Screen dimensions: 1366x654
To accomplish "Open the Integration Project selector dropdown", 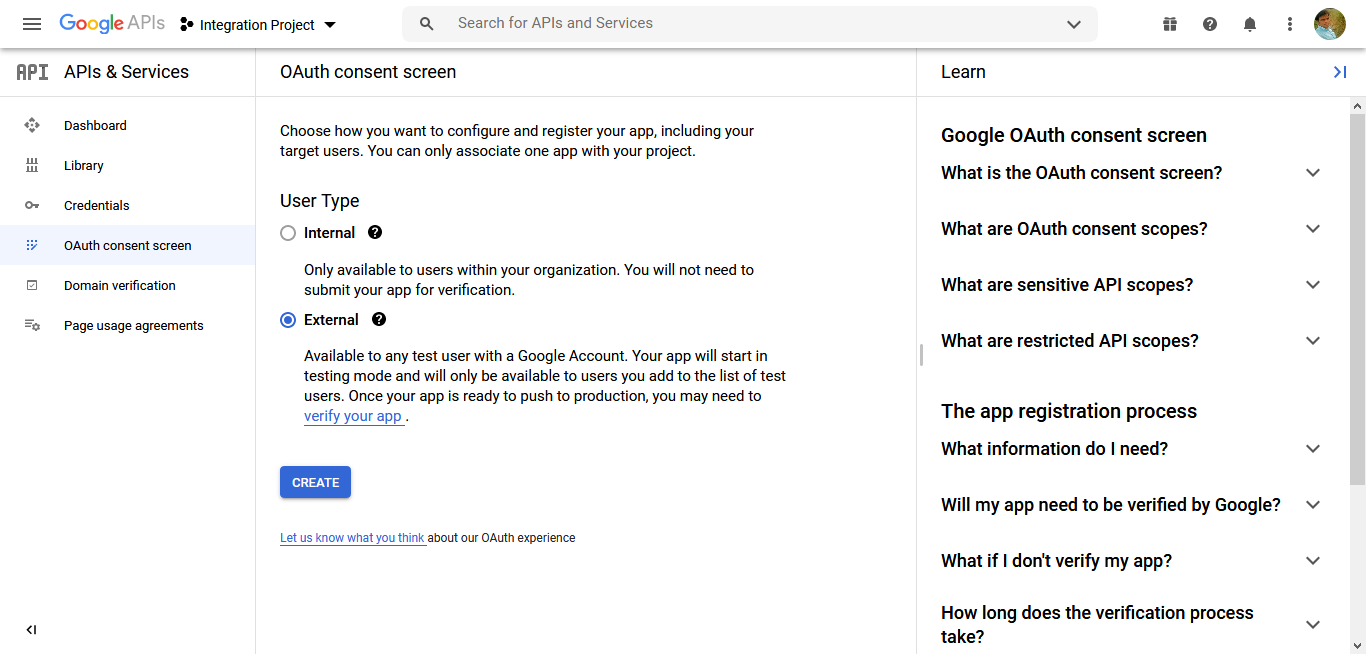I will 258,24.
